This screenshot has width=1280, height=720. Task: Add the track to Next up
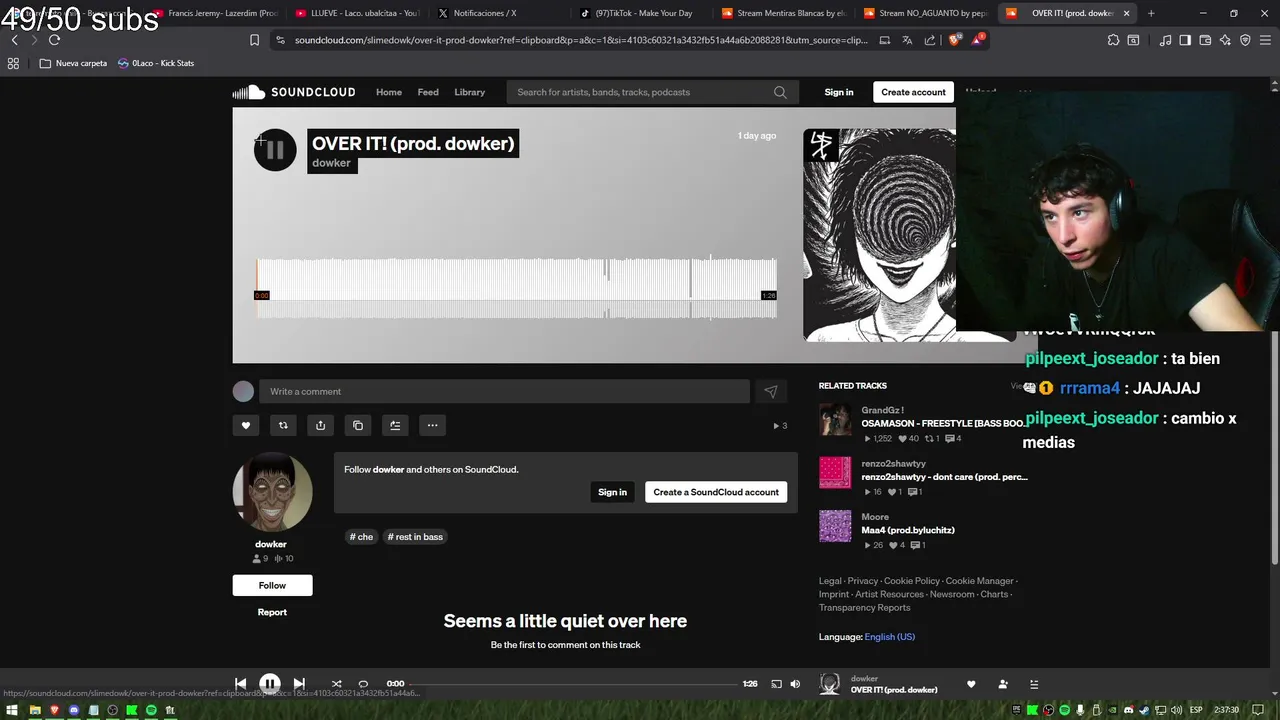[395, 425]
